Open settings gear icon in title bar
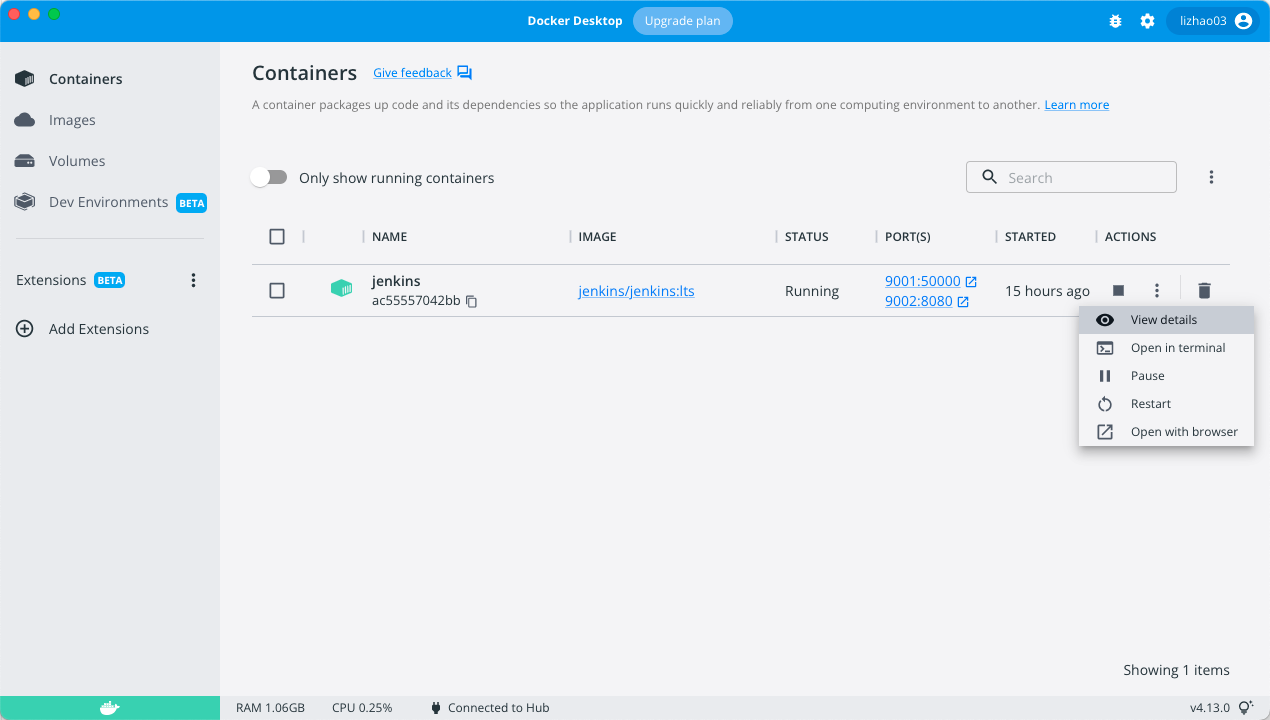 click(1147, 21)
